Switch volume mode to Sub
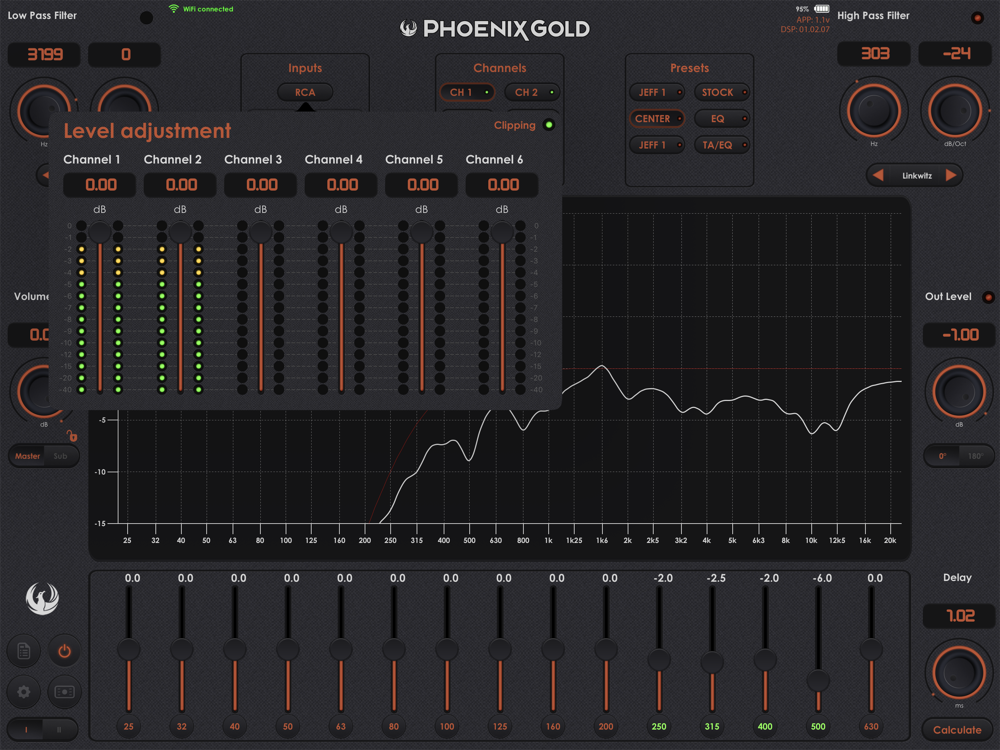Image resolution: width=1000 pixels, height=750 pixels. 61,456
